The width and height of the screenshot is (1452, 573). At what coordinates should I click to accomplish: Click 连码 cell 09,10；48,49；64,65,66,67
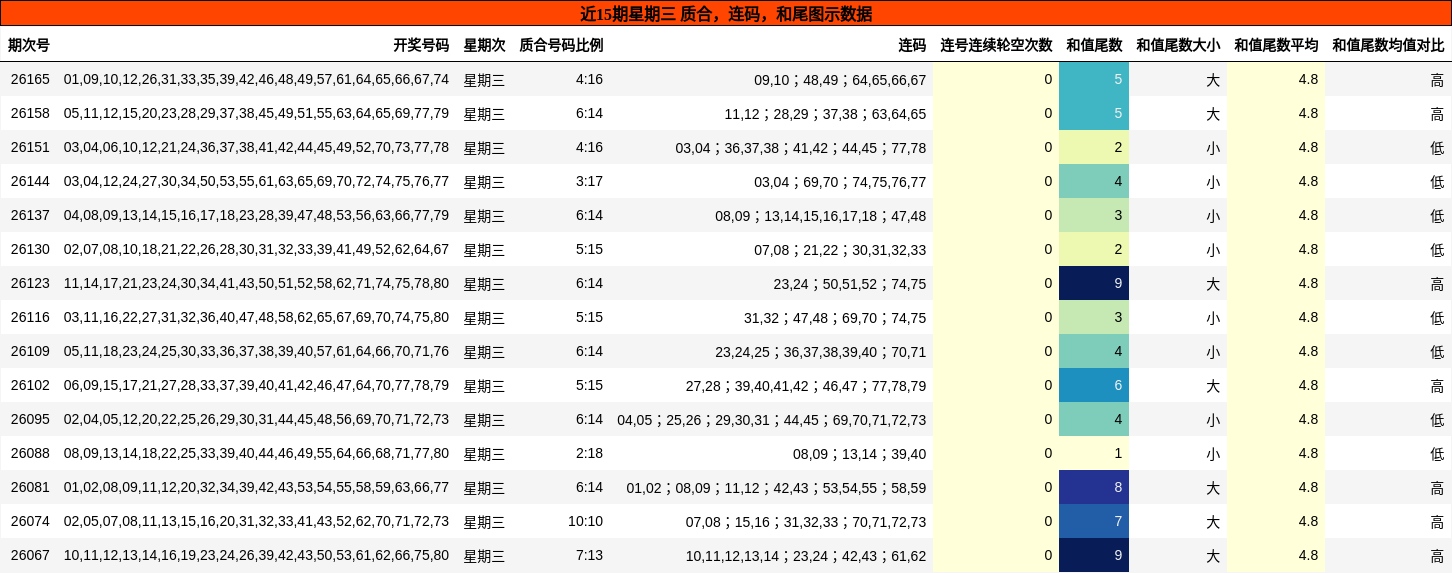[x=840, y=79]
